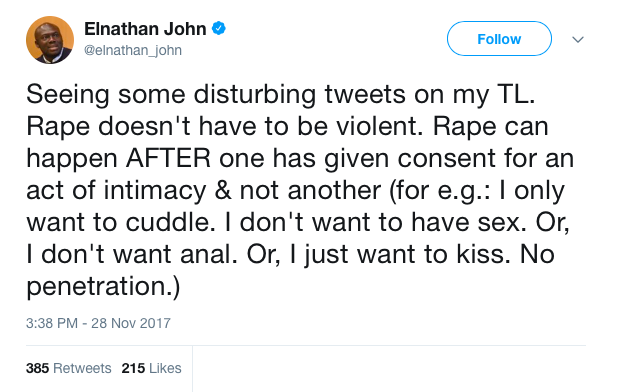Viewport: 617px width, 392px height.
Task: Click the blue verified badge icon
Action: pos(218,28)
